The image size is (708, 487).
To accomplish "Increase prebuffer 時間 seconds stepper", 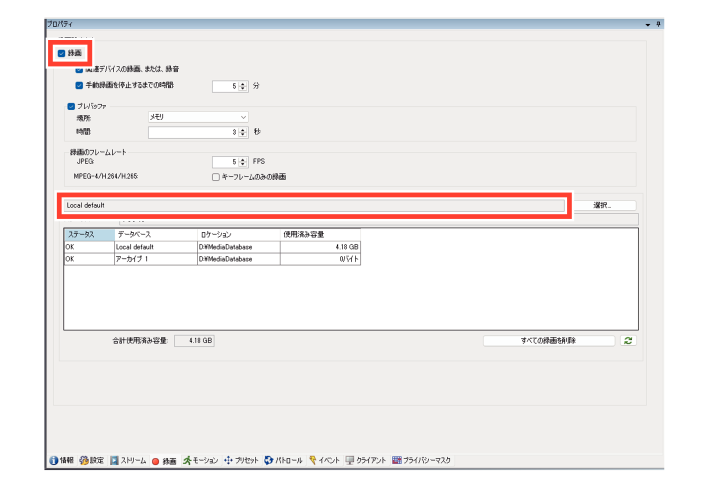I will tap(243, 130).
